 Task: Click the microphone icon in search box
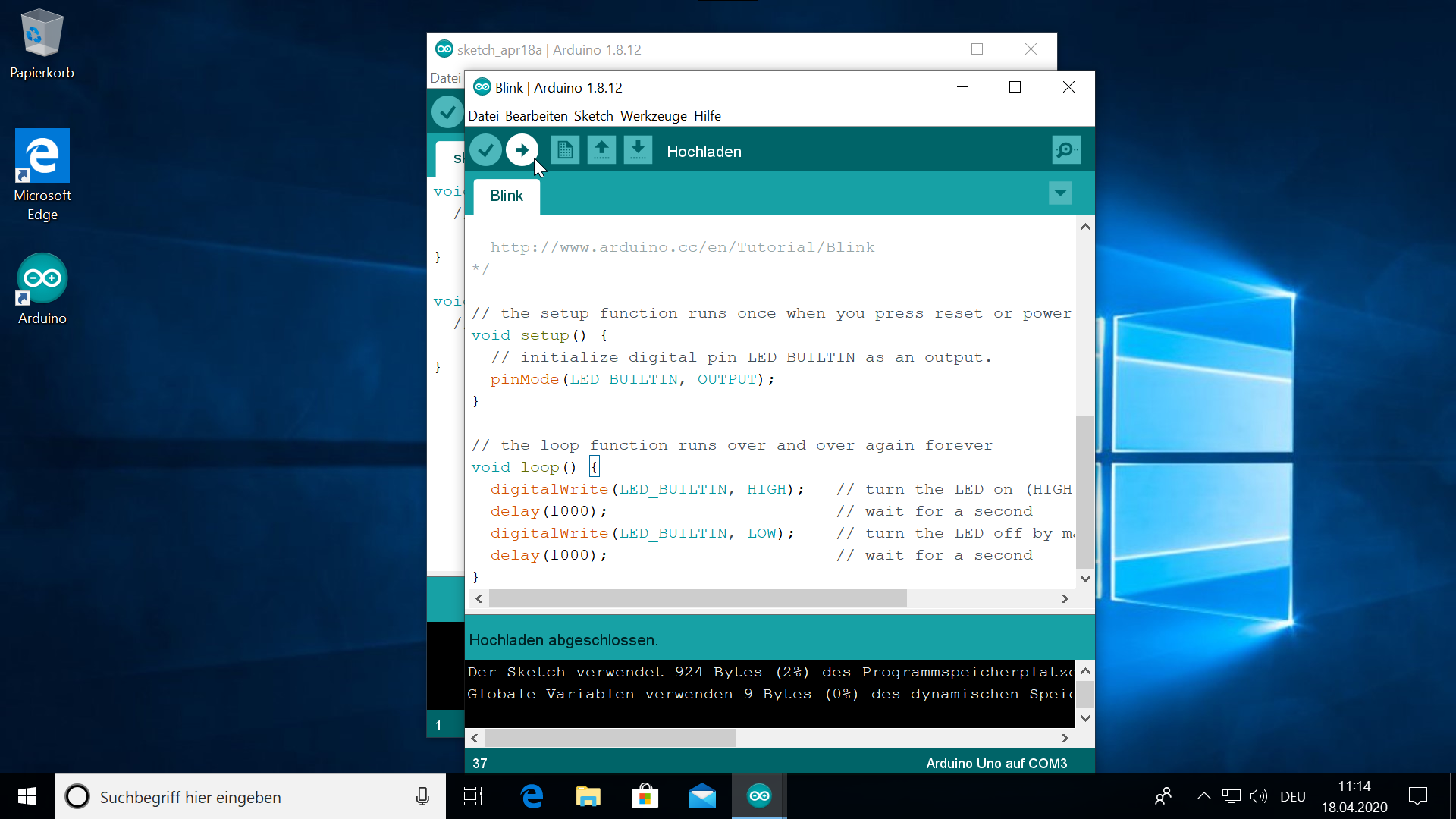point(422,796)
